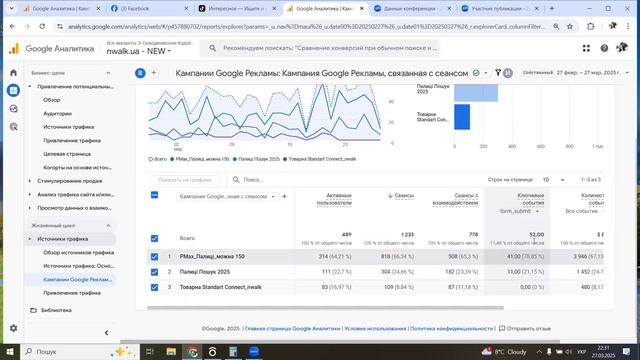Expand Стимулирование продаж menu group
The image size is (640, 360).
coord(69,181)
